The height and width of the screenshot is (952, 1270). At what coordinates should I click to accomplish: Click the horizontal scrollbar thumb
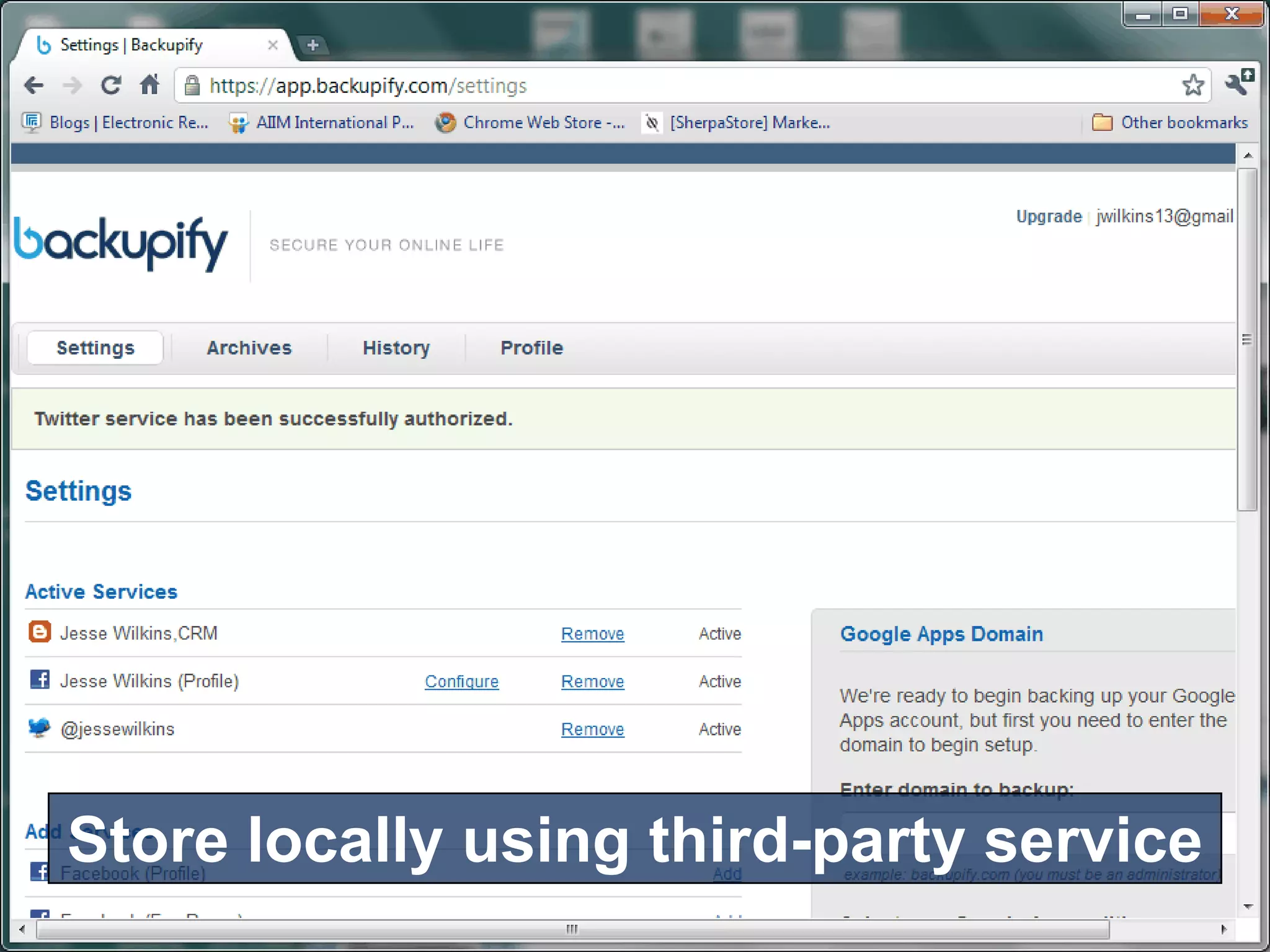(x=572, y=929)
